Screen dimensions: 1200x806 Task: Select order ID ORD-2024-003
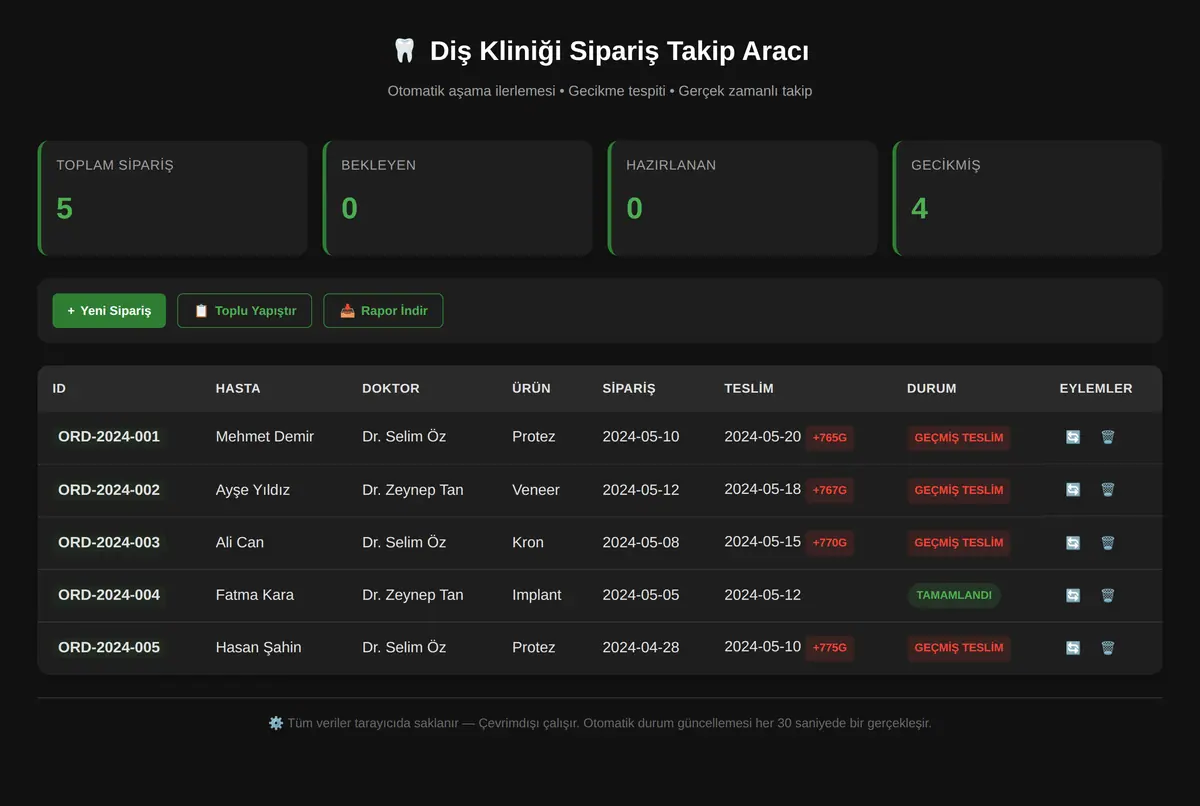pos(109,543)
